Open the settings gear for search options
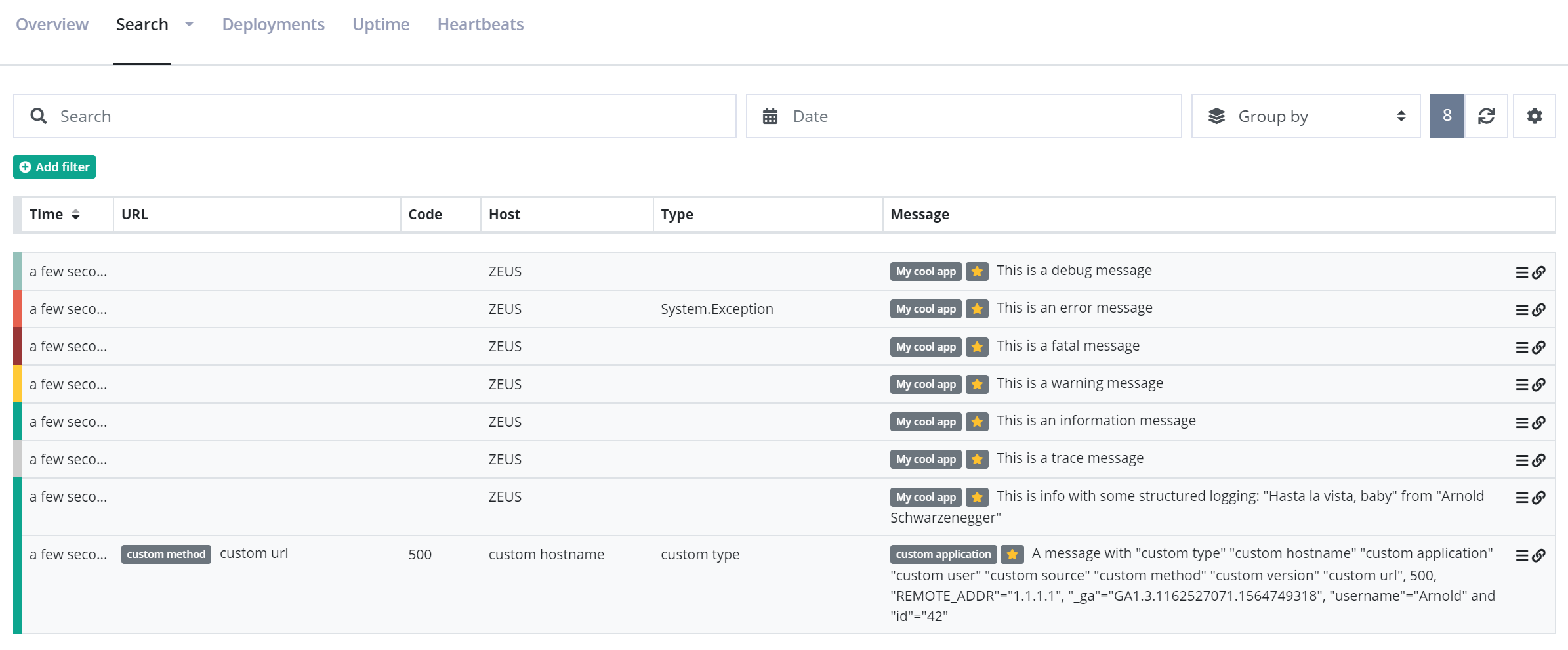The width and height of the screenshot is (1568, 650). pyautogui.click(x=1535, y=116)
